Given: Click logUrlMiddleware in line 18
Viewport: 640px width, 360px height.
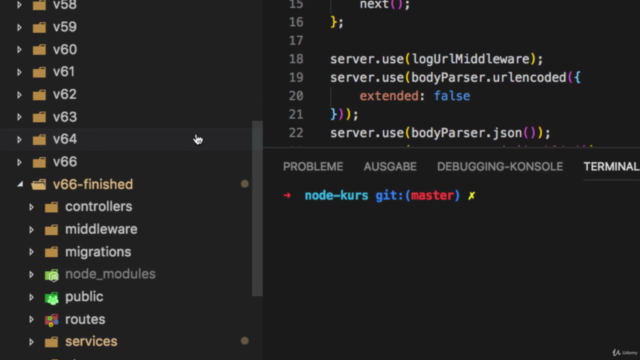Looking at the screenshot, I should coord(471,59).
